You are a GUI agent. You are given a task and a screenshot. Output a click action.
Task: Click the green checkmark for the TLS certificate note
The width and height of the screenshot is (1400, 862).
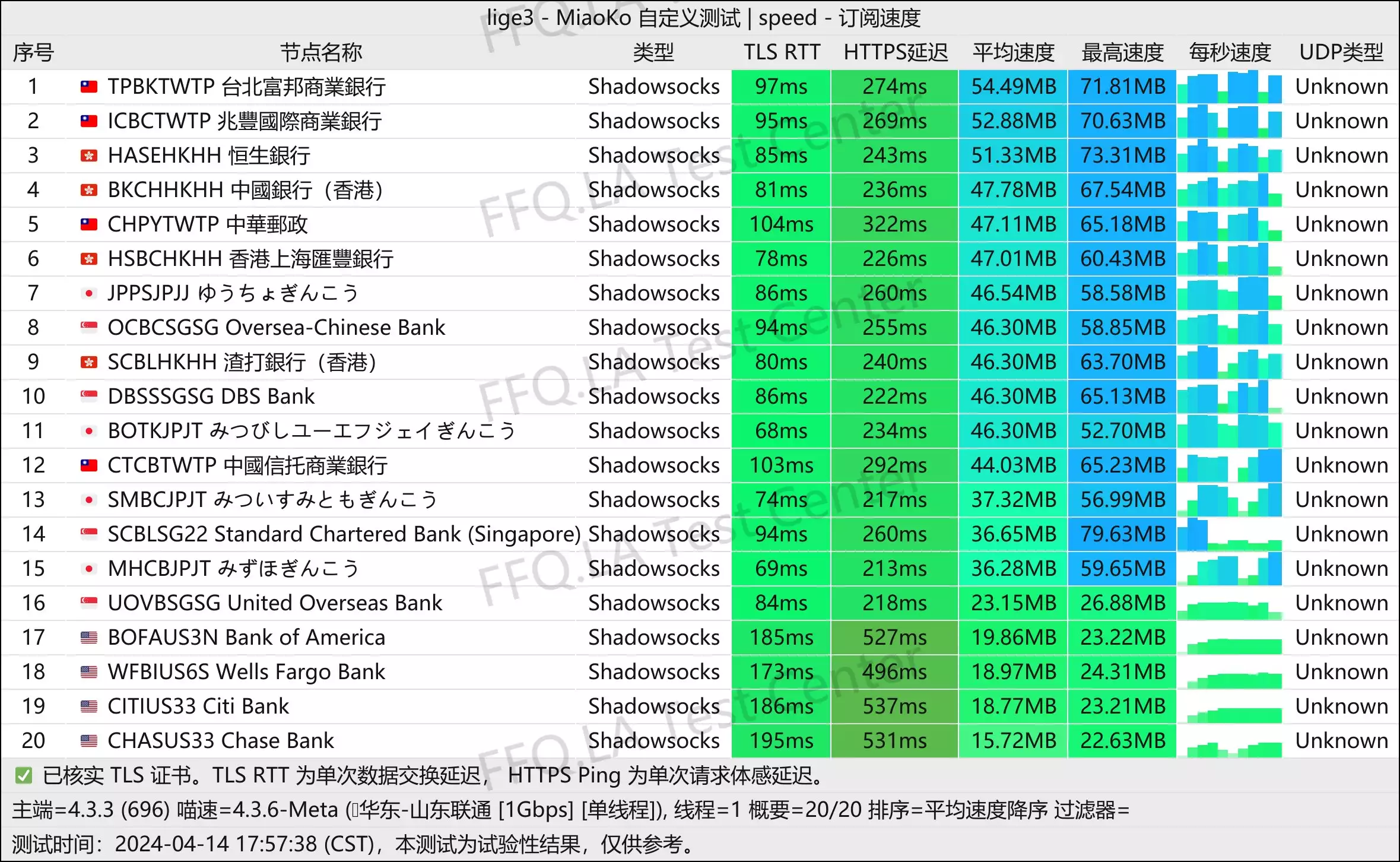tap(24, 775)
